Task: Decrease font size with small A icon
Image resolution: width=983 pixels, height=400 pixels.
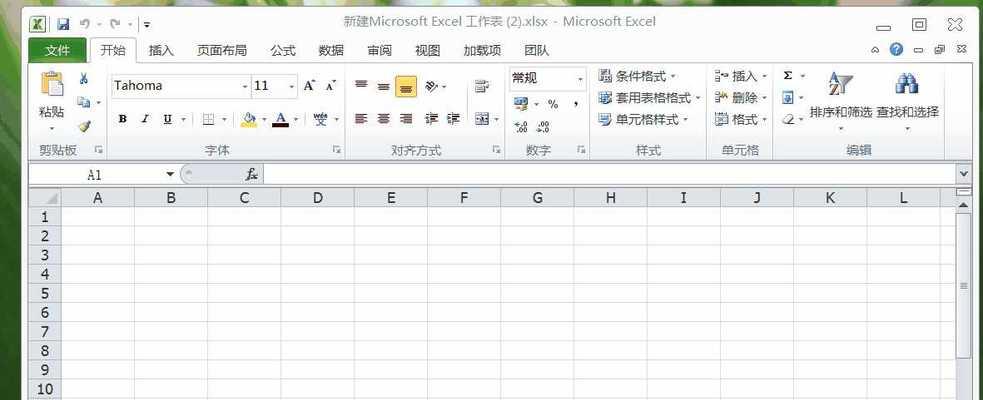Action: [x=330, y=86]
